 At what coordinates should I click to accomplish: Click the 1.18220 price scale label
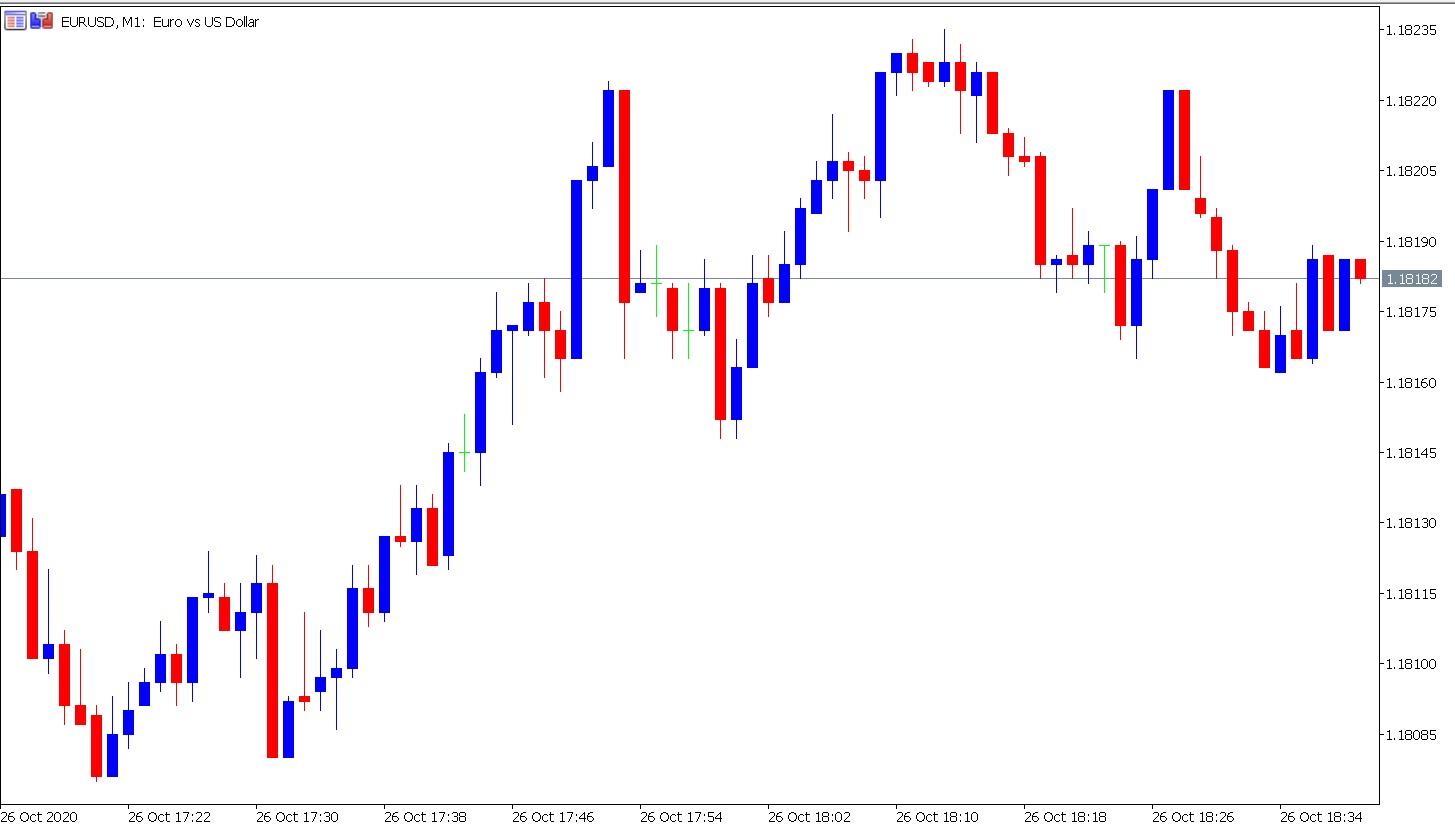point(1411,101)
